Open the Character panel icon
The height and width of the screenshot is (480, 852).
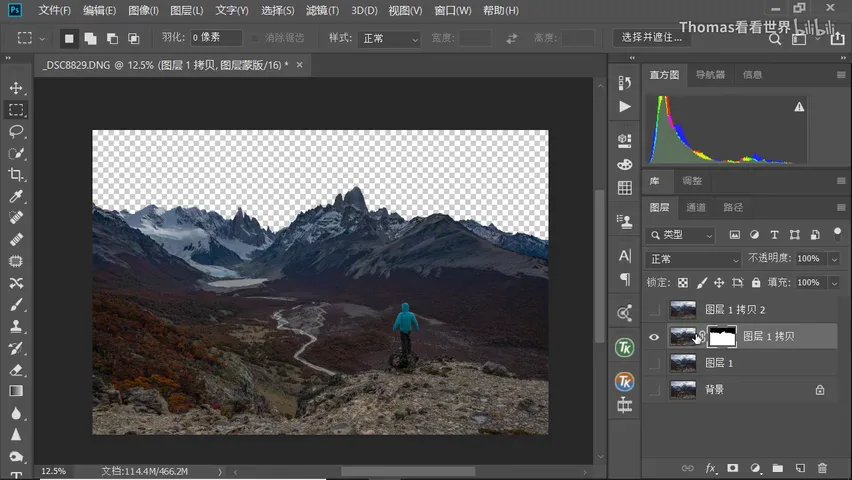pos(625,255)
